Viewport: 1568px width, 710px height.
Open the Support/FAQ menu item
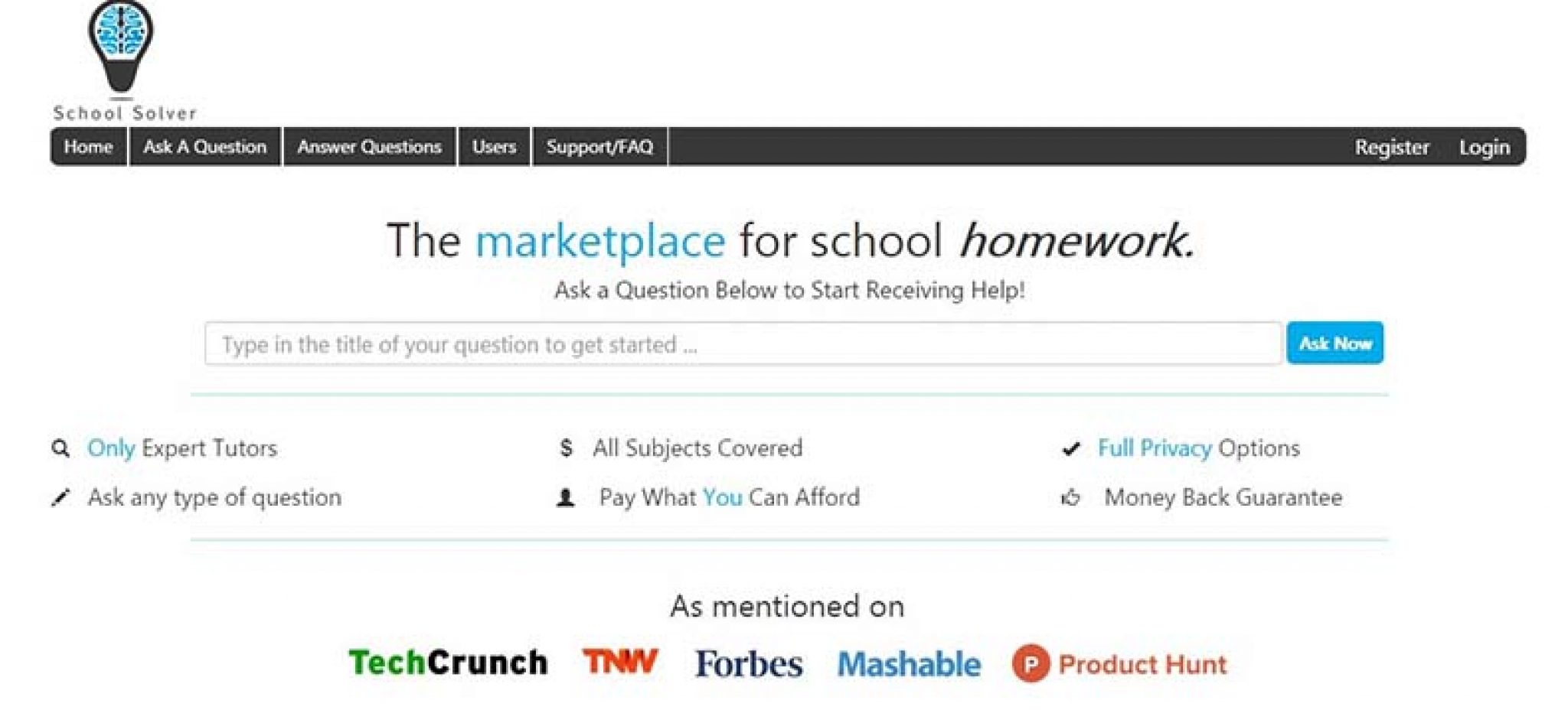click(599, 146)
